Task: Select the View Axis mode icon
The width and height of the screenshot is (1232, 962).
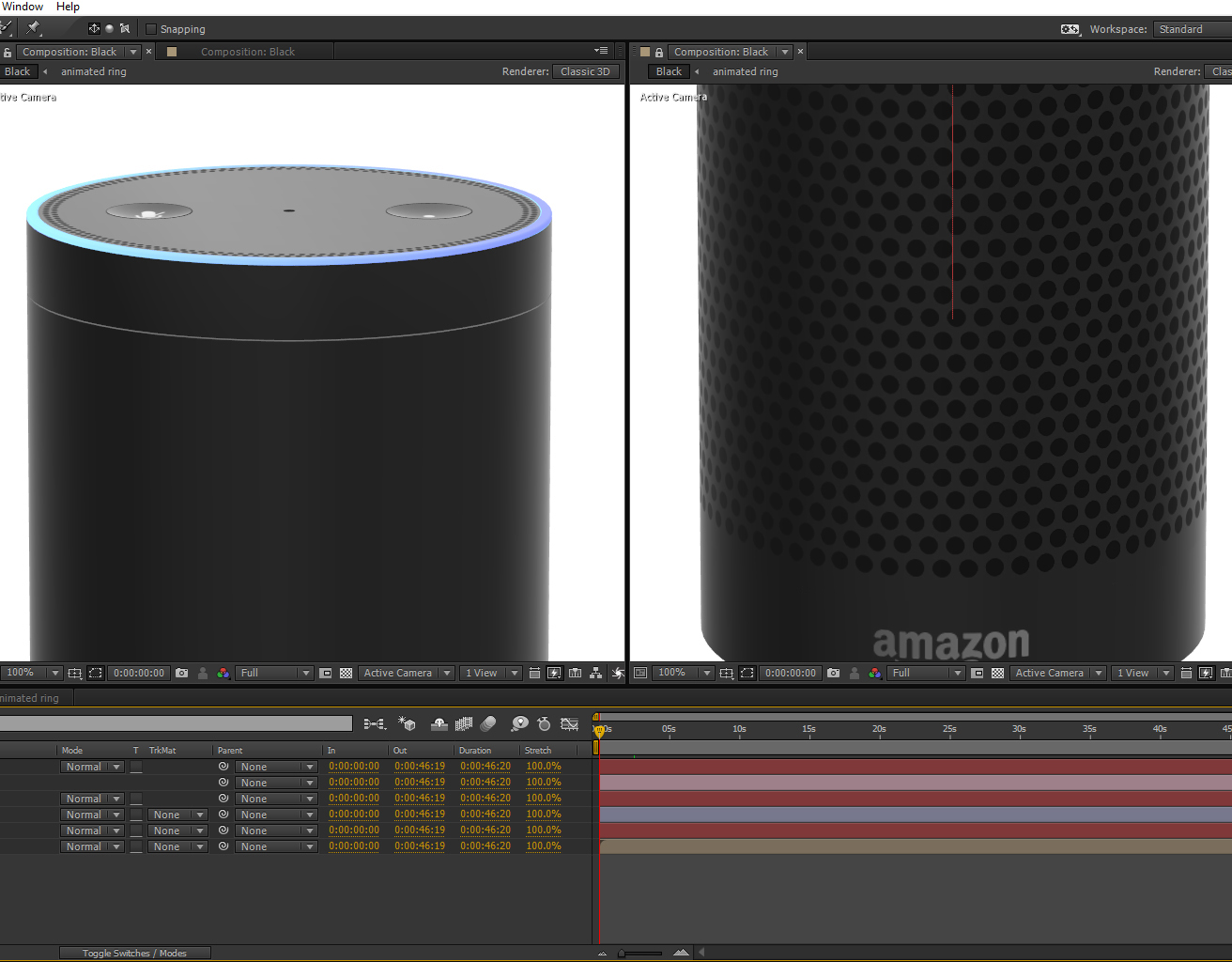Action: (x=125, y=28)
